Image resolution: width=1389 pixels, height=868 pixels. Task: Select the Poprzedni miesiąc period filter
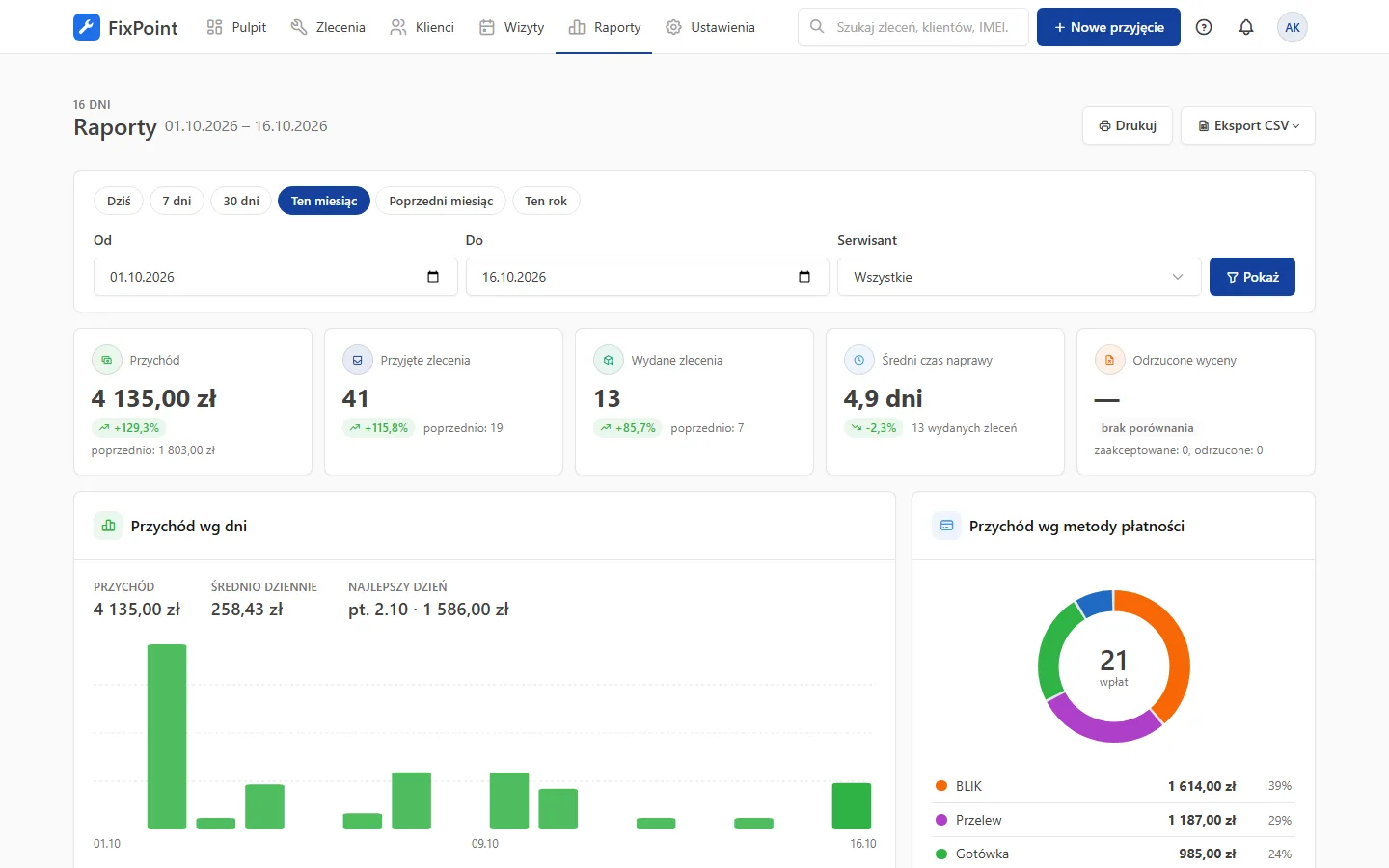pyautogui.click(x=441, y=201)
